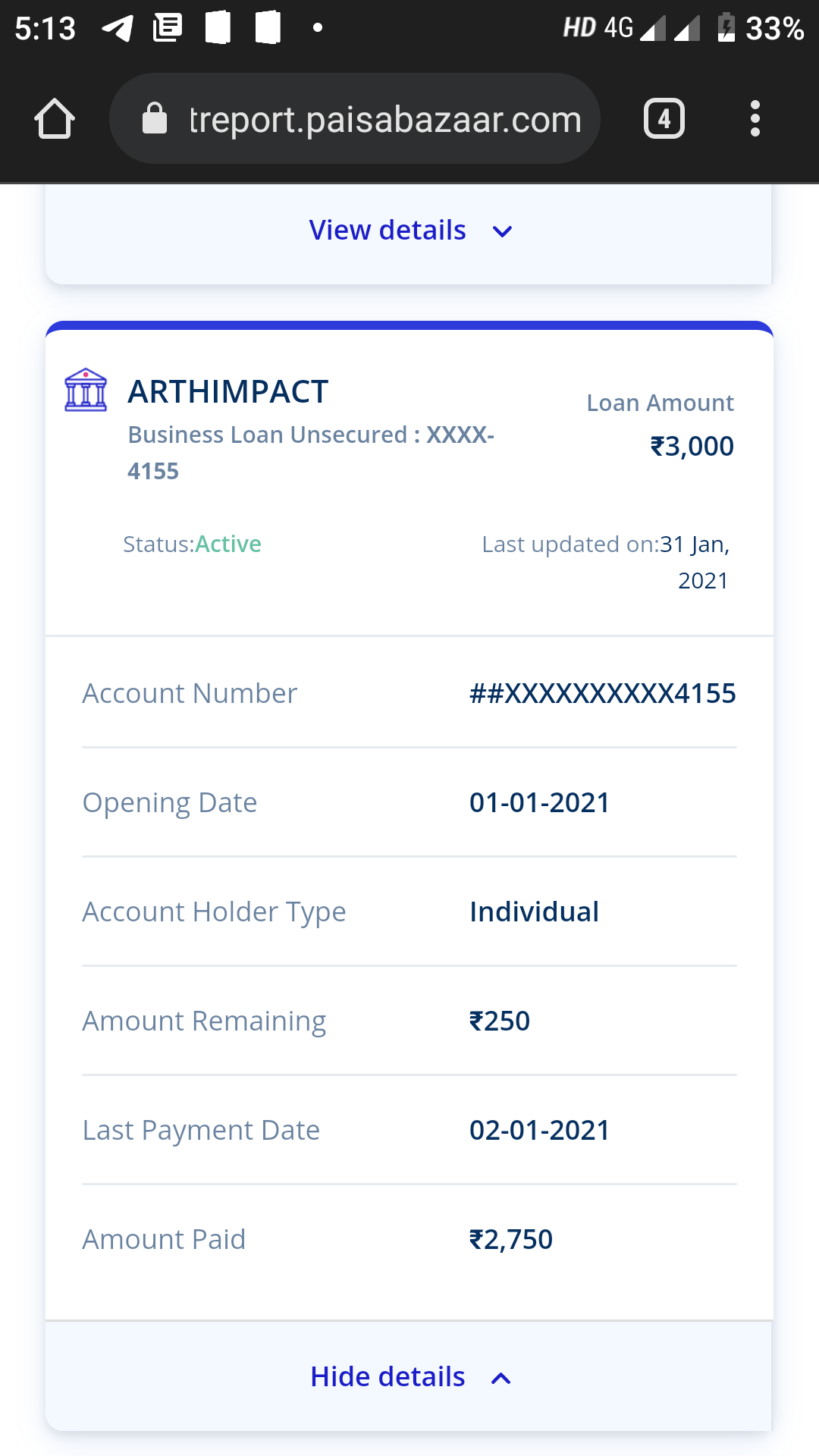Collapse the loan using Hide details
The image size is (819, 1456).
pyautogui.click(x=388, y=1376)
